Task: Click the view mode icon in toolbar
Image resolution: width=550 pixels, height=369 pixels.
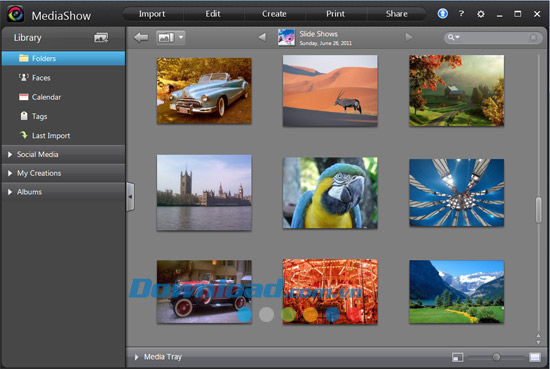Action: coord(166,37)
